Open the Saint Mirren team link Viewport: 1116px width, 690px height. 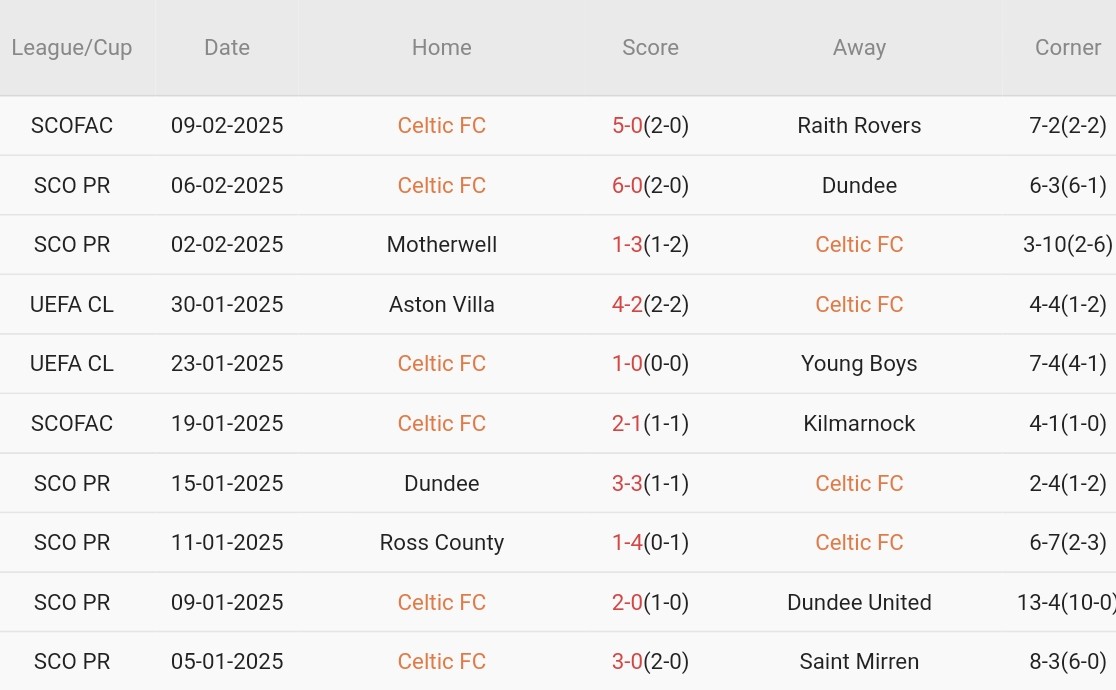pyautogui.click(x=859, y=661)
